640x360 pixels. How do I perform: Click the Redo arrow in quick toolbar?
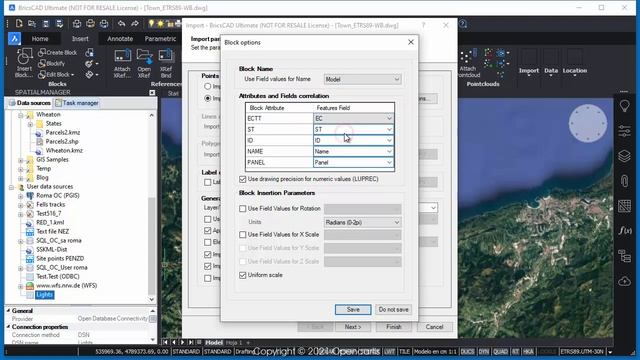pyautogui.click(x=135, y=24)
